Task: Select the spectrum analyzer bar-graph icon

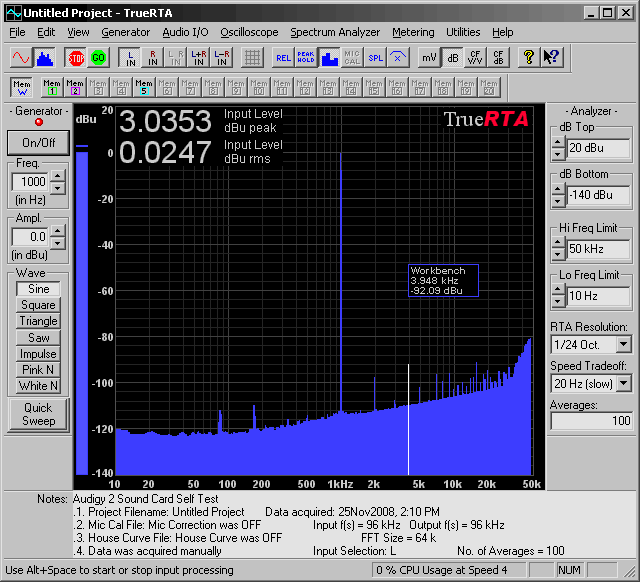Action: [45, 57]
